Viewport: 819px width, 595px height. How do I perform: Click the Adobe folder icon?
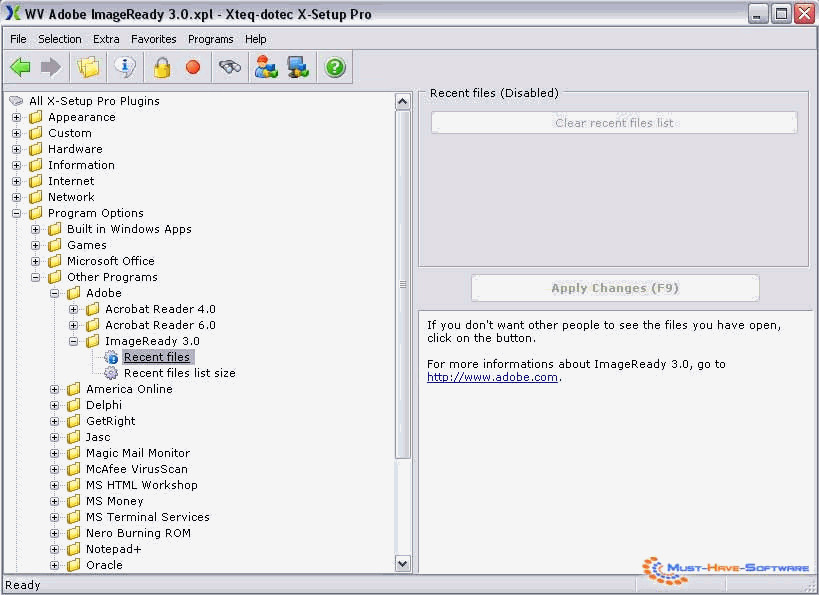tap(74, 293)
